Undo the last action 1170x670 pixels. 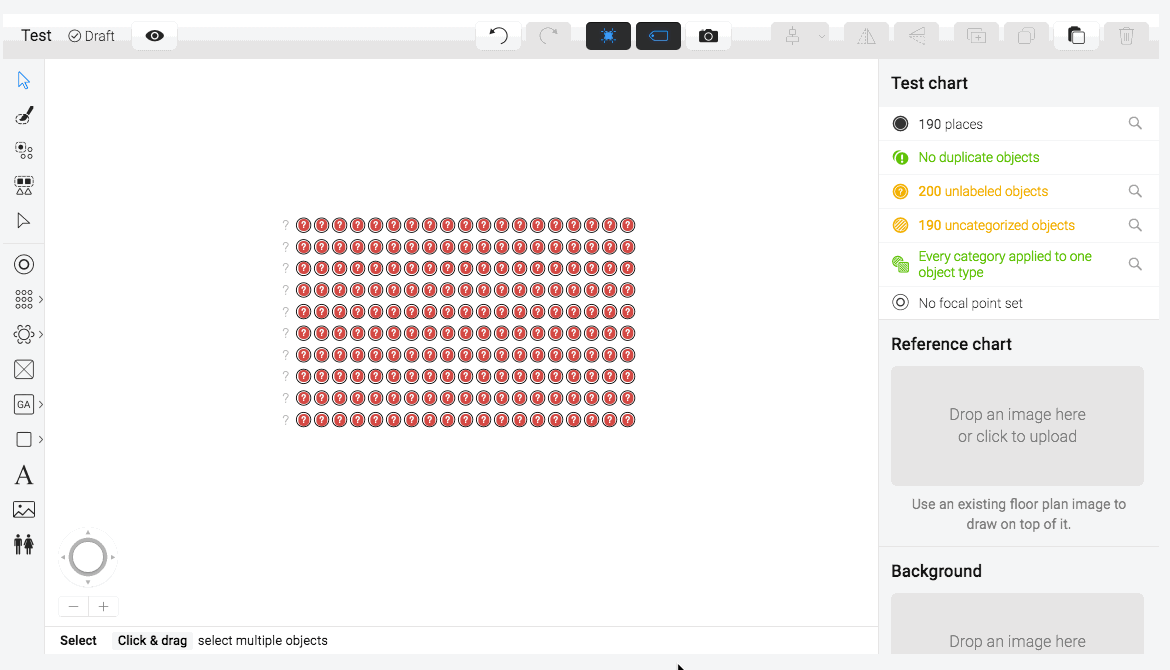(498, 36)
